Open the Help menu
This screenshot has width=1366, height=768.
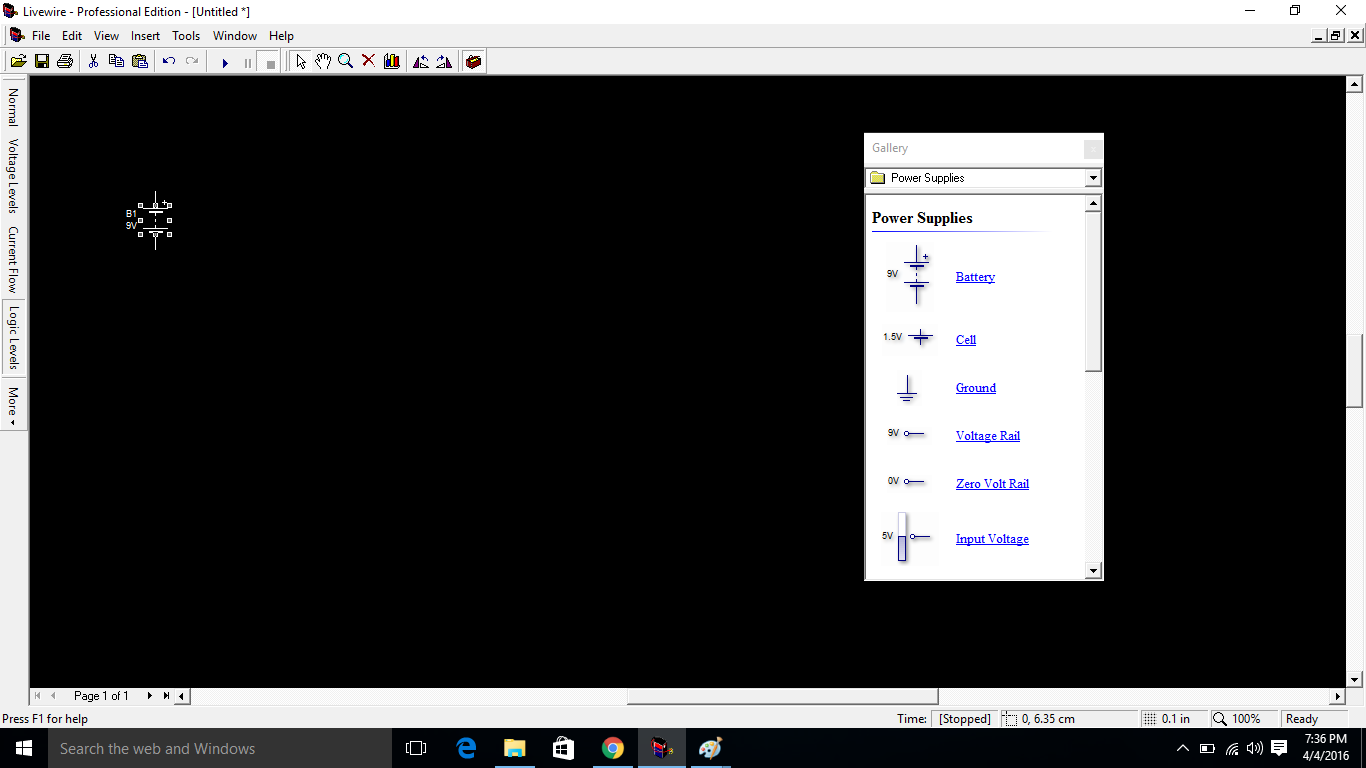click(281, 36)
